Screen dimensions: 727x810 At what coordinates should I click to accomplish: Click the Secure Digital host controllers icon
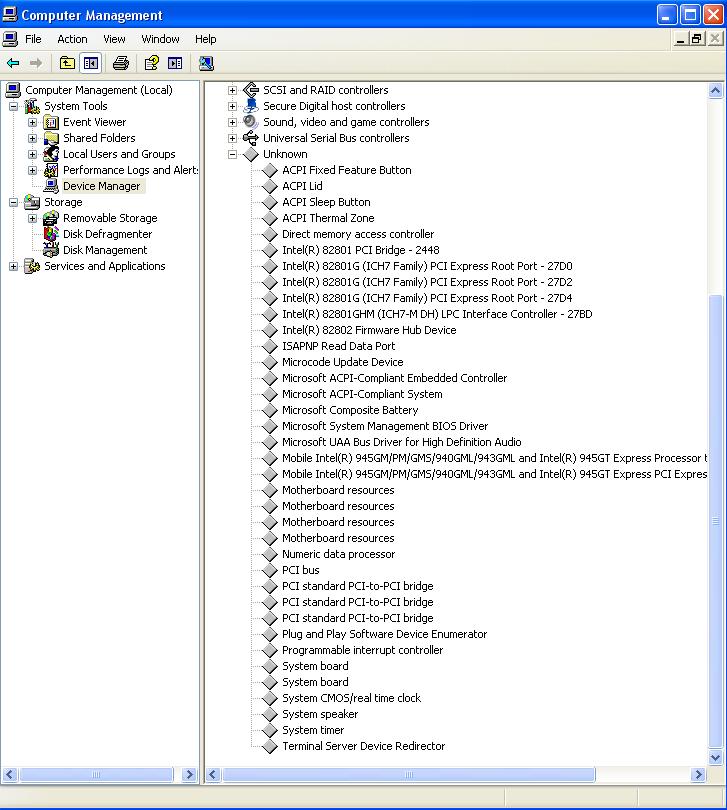(251, 106)
